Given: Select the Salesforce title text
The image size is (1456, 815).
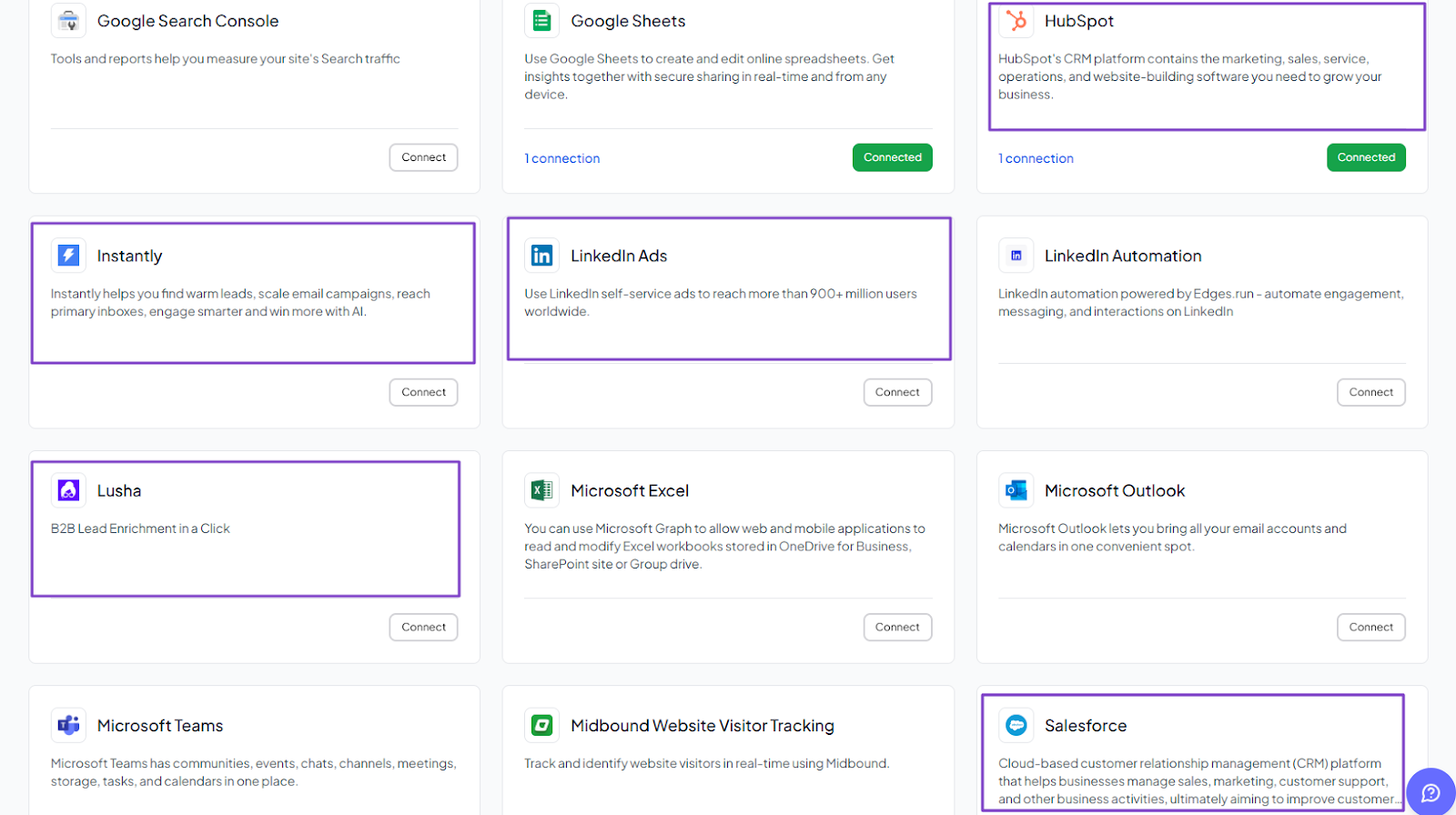Looking at the screenshot, I should click(x=1086, y=725).
